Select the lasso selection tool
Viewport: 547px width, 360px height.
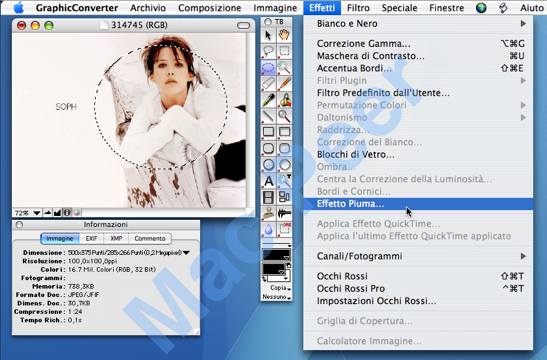pos(268,52)
